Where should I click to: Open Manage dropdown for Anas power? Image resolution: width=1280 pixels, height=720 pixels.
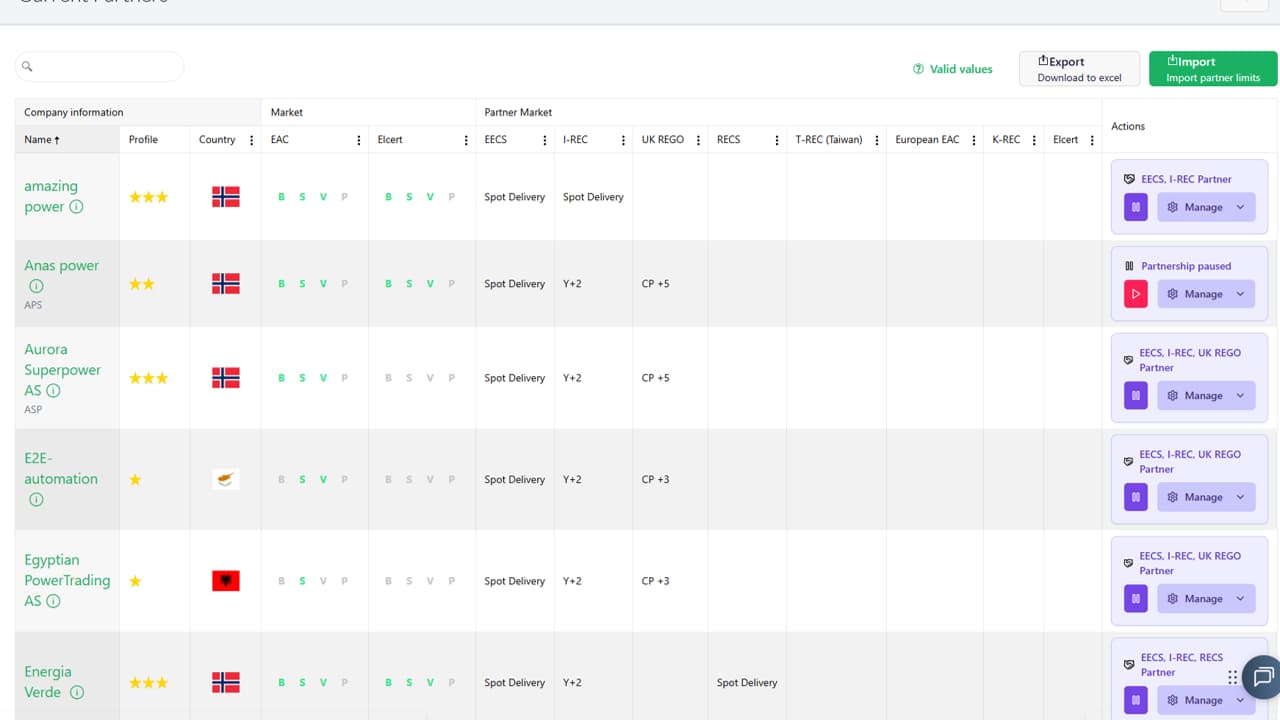point(1205,294)
